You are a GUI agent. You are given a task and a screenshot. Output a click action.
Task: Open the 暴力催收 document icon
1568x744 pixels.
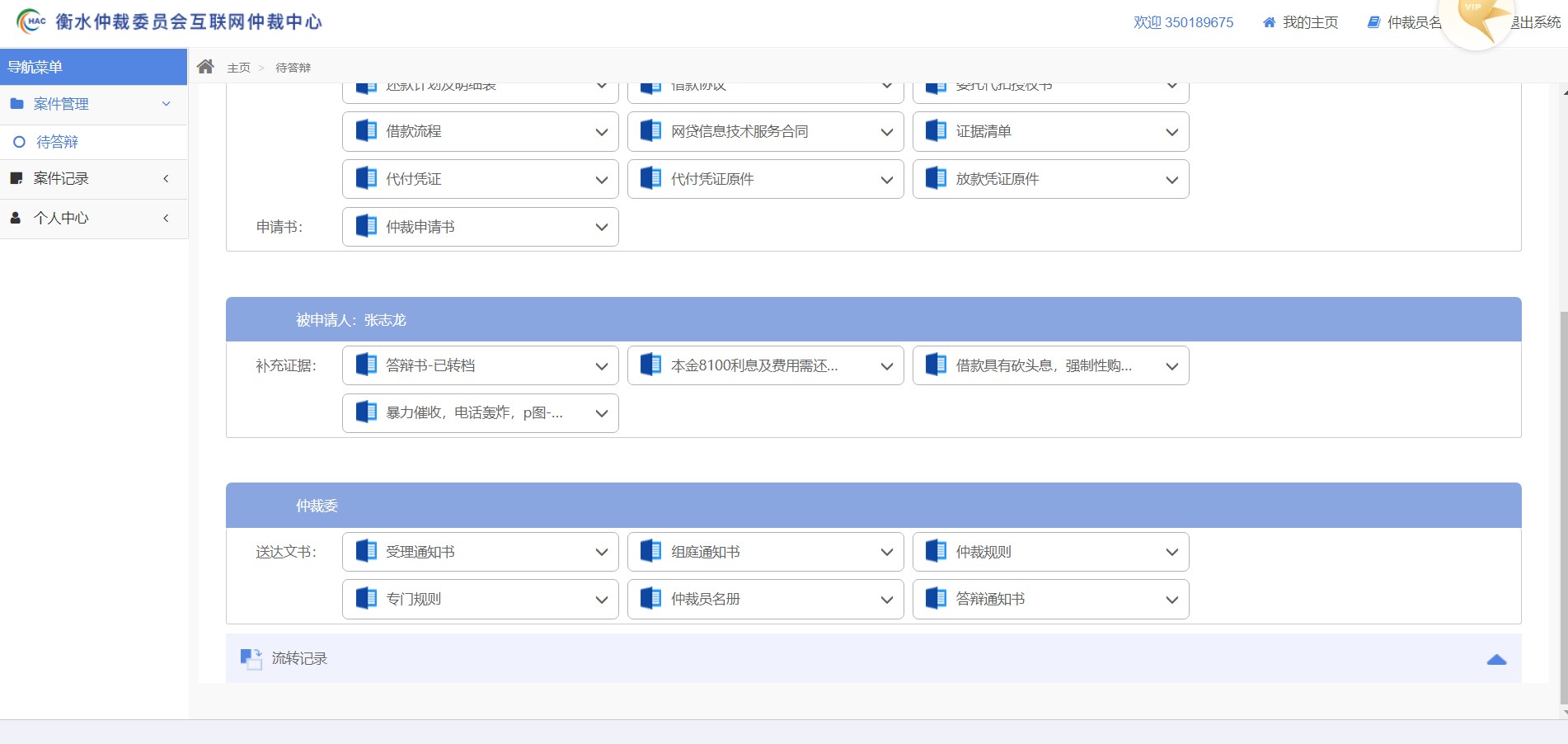coord(366,412)
